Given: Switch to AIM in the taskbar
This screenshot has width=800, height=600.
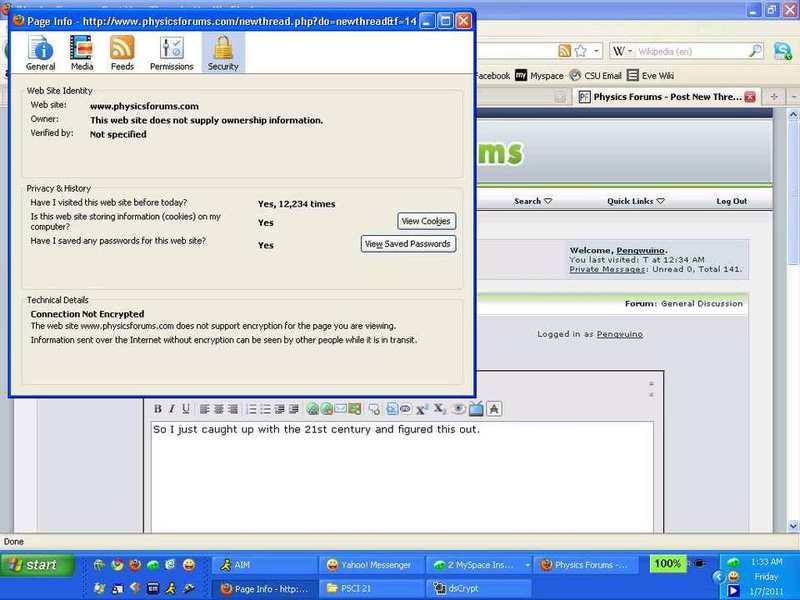Looking at the screenshot, I should pos(264,565).
